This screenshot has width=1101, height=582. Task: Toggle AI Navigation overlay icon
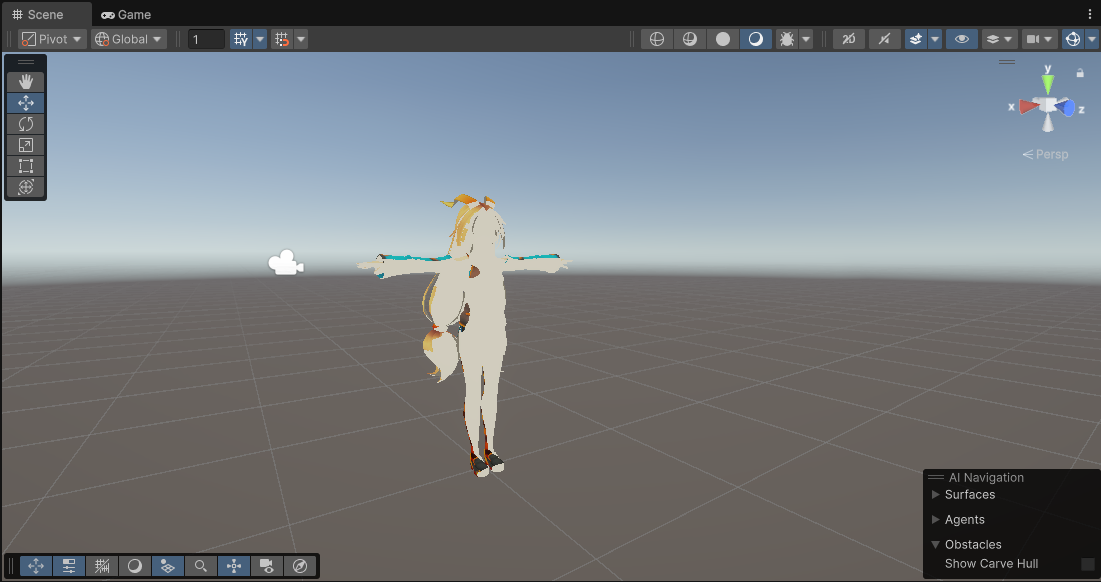168,566
